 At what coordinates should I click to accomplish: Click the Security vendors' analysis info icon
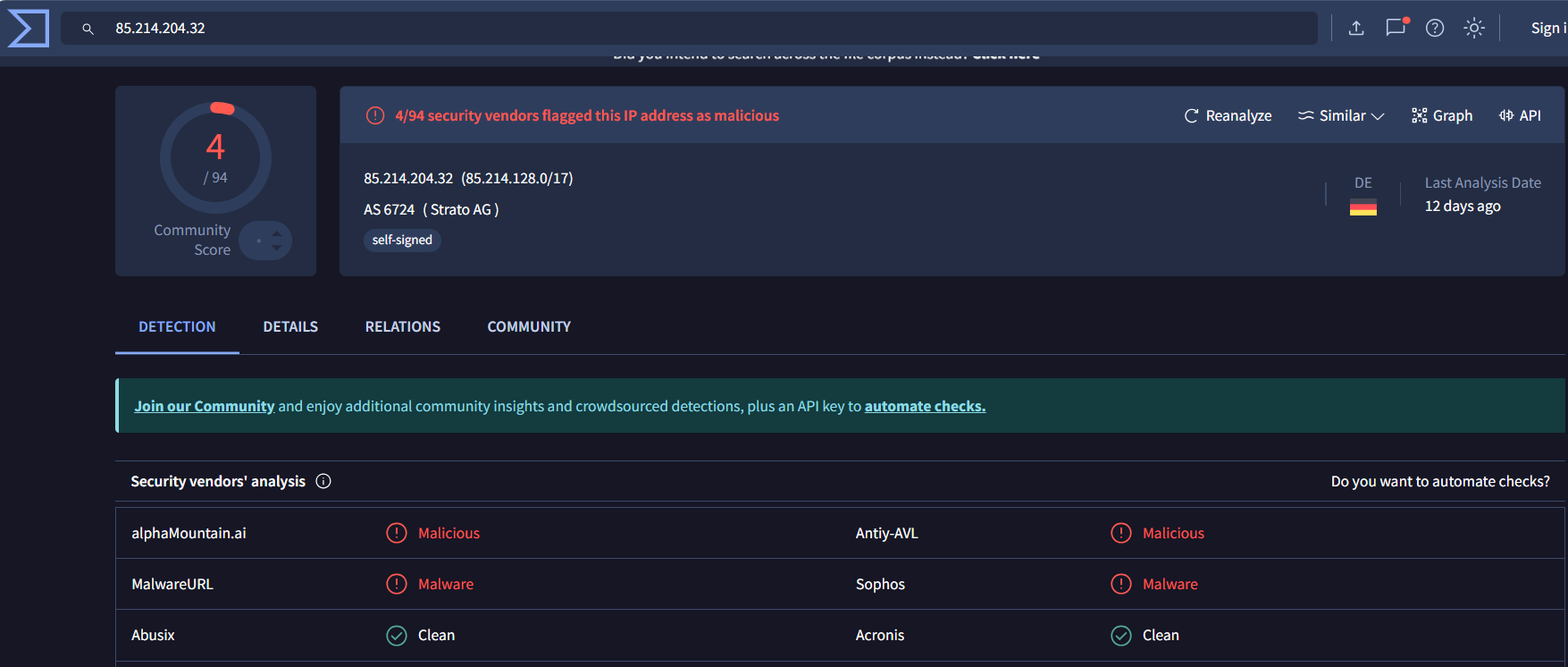coord(323,481)
